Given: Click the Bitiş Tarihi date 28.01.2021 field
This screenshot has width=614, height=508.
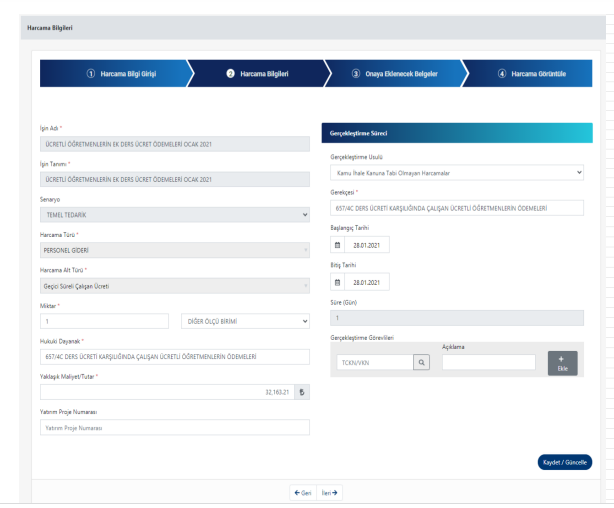Looking at the screenshot, I should tap(367, 282).
